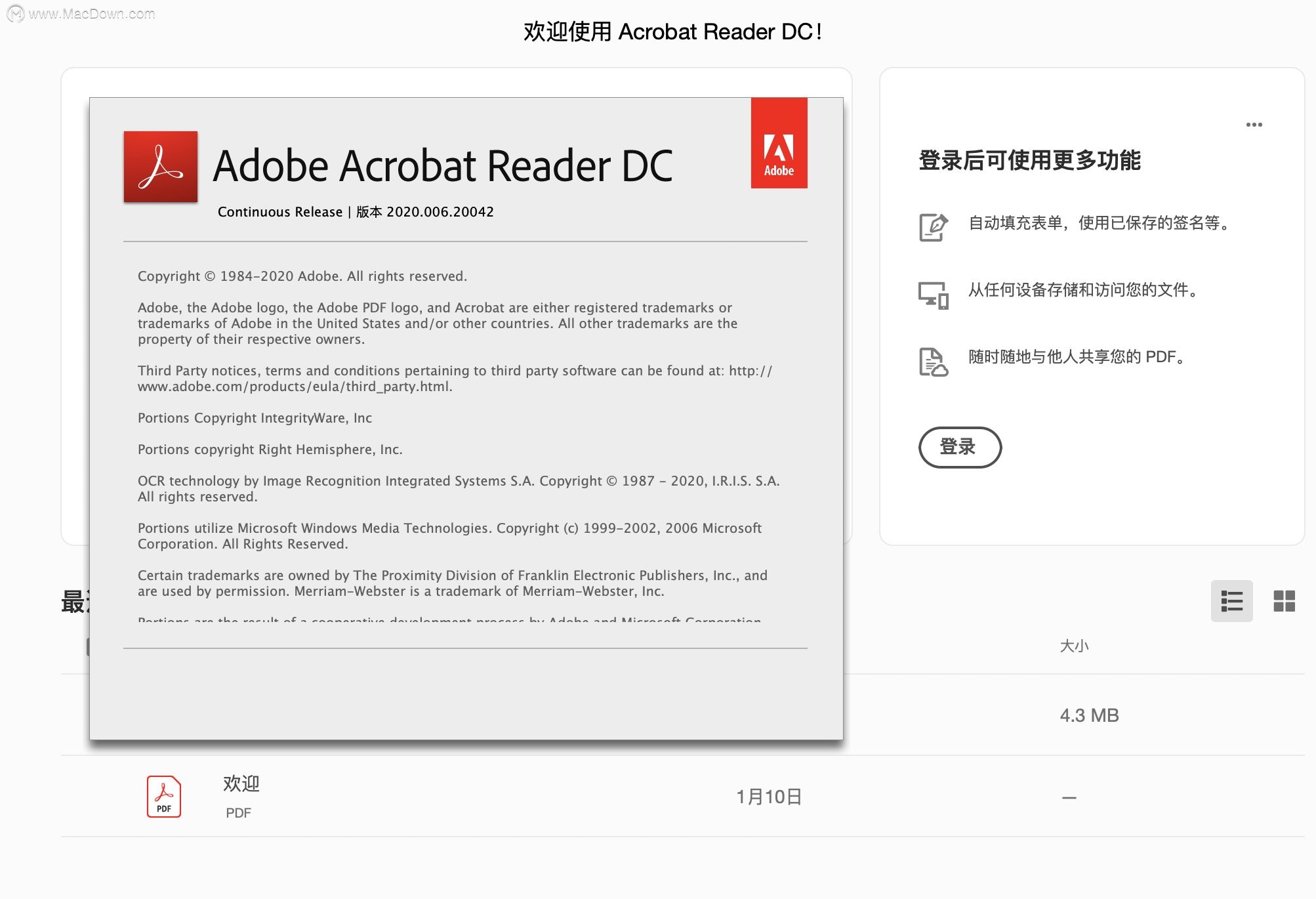Click the Adobe Acrobat Reader DC title

click(x=443, y=165)
